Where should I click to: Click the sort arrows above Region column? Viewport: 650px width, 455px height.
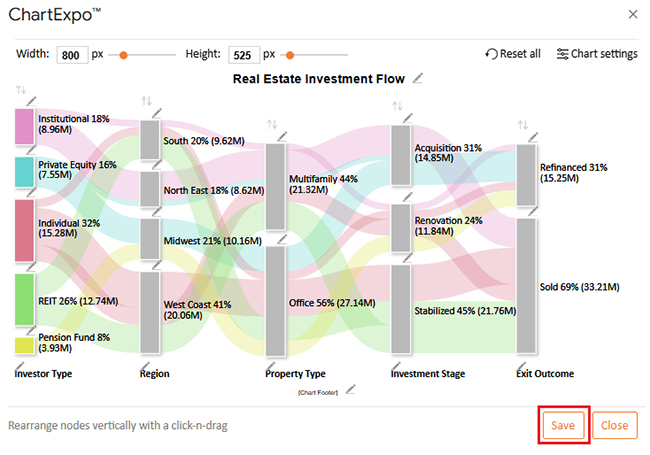[x=146, y=101]
